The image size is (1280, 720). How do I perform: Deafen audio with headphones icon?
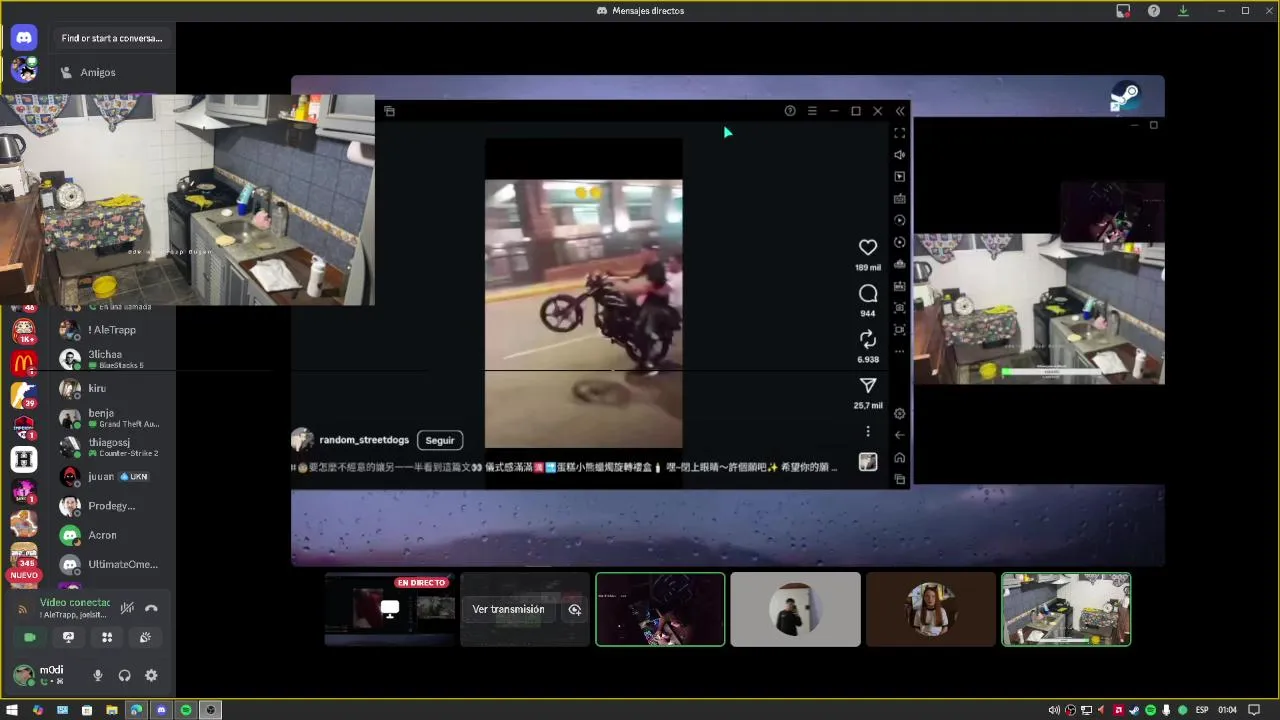[124, 676]
